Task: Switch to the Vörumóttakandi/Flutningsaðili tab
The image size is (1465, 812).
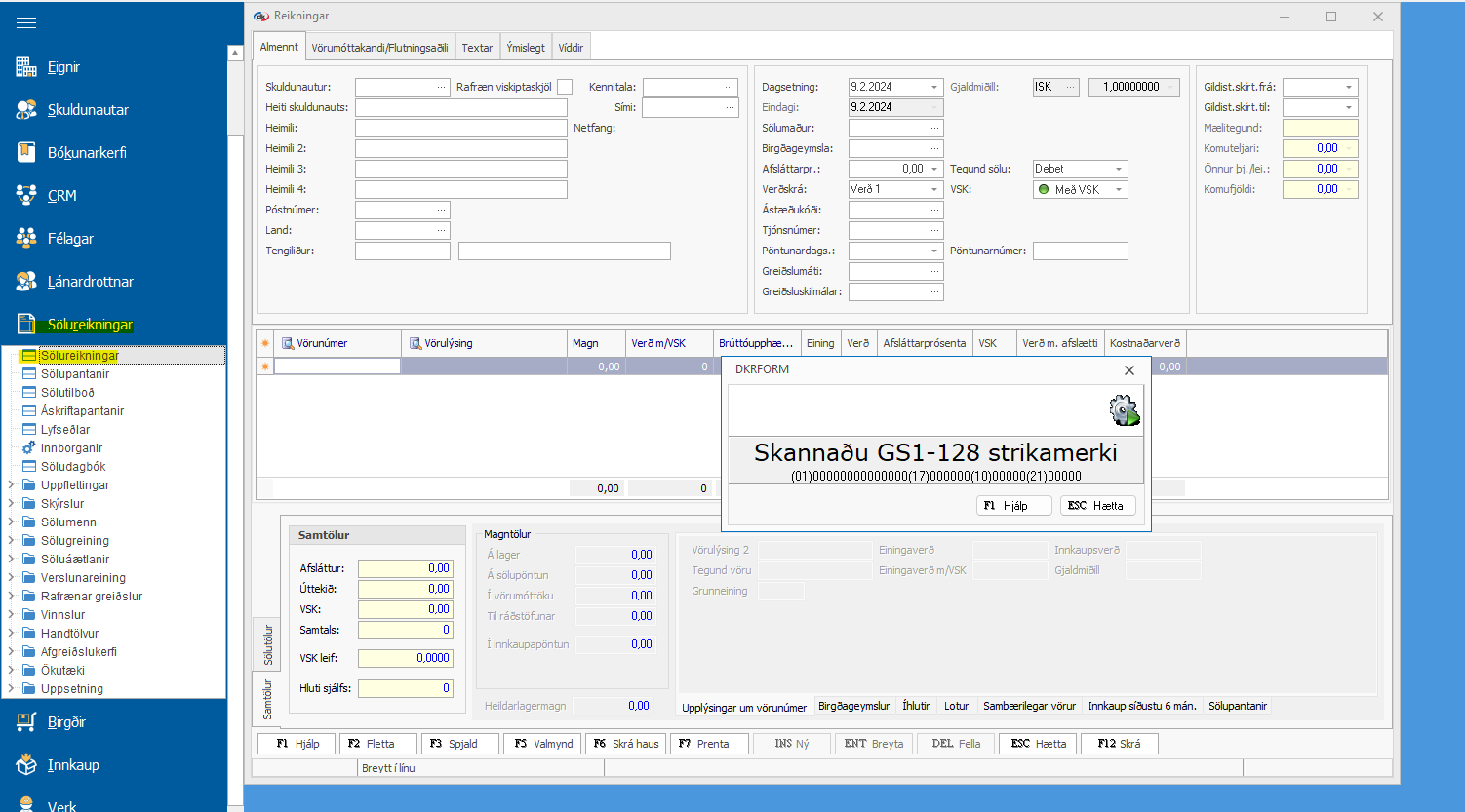Action: 379,48
